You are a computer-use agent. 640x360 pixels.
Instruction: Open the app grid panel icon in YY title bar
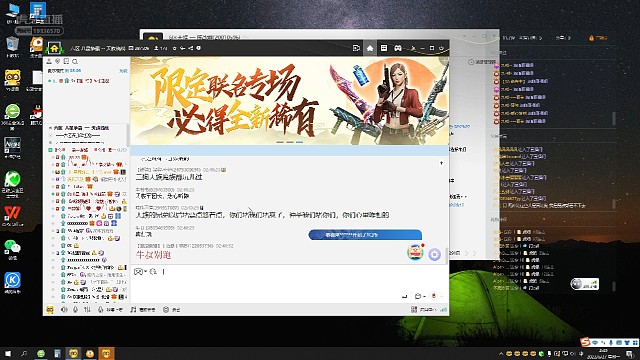tap(384, 48)
